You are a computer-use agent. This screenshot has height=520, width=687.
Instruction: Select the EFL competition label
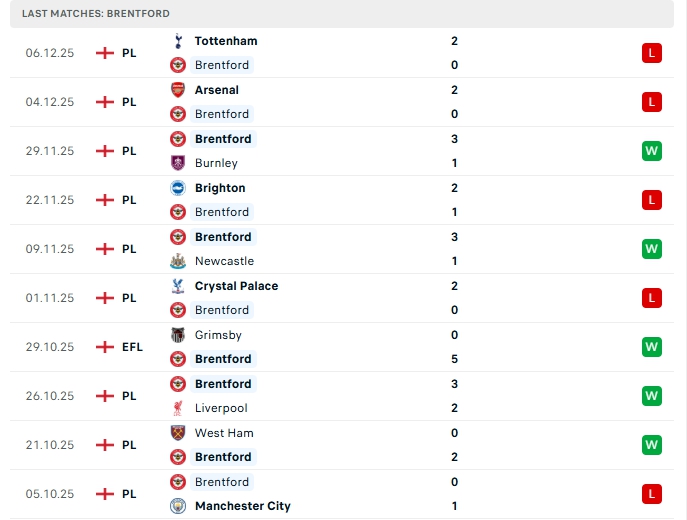click(133, 347)
